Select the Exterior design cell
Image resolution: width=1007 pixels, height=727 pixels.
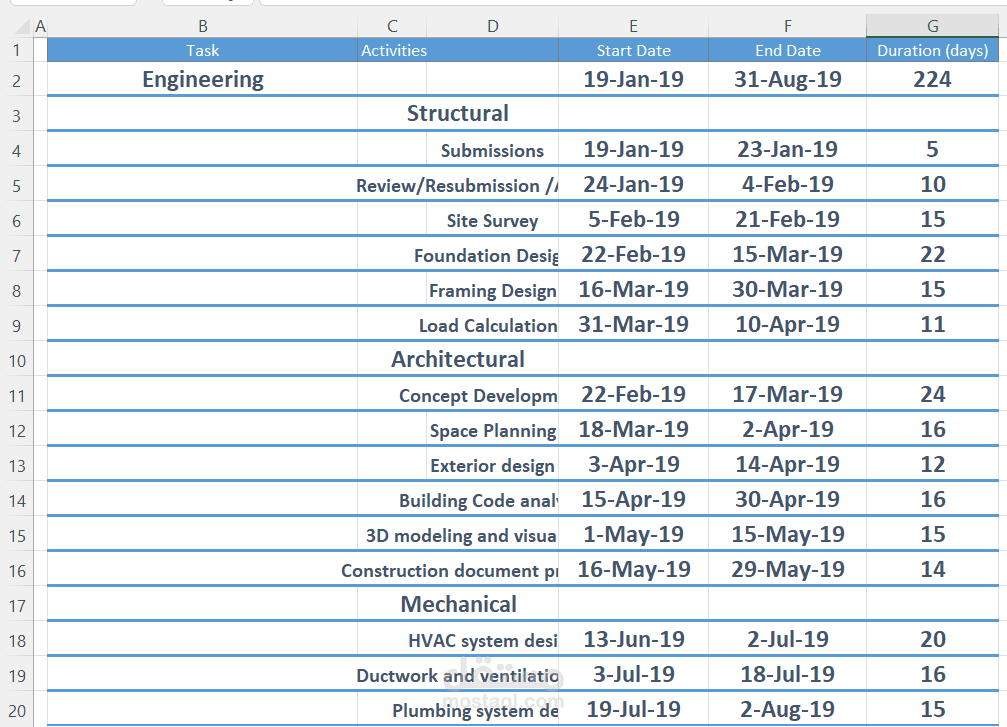click(493, 465)
